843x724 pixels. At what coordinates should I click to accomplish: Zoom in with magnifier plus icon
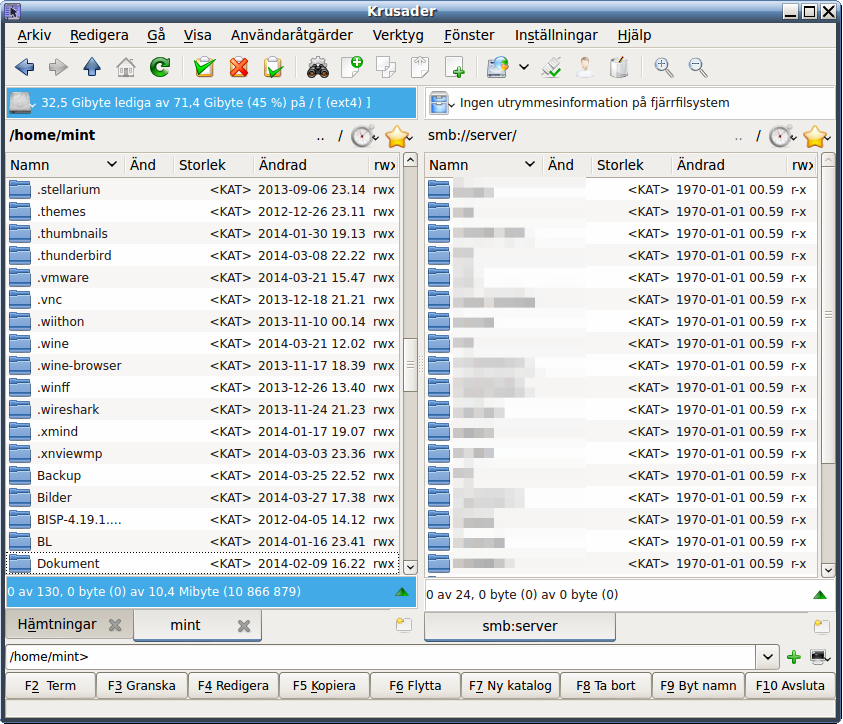coord(663,68)
